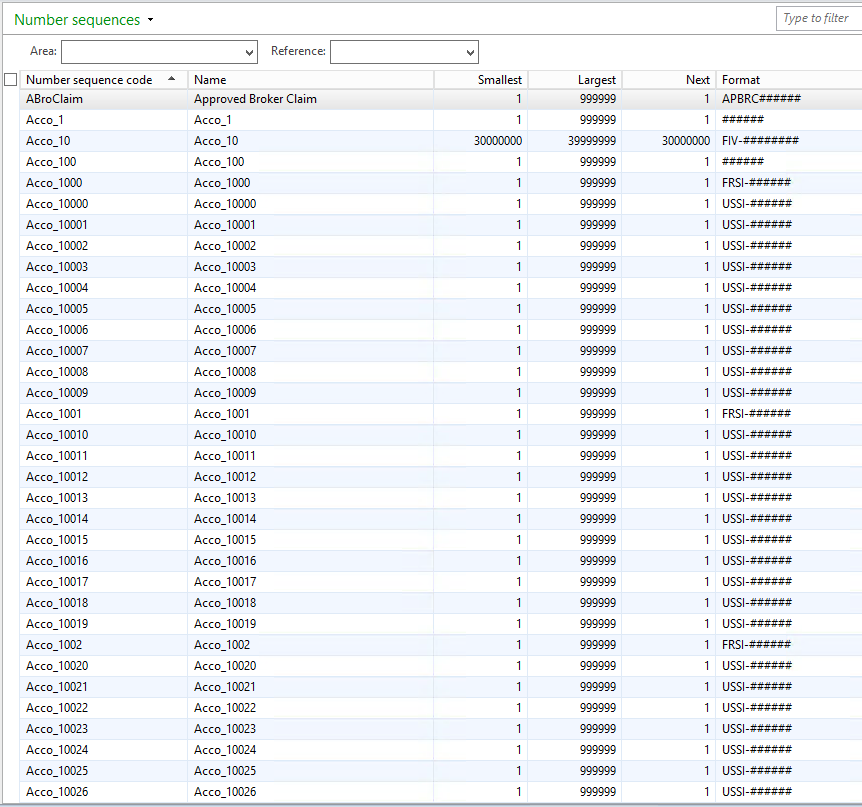Screen dimensions: 862x807
Task: Select the FRSI-###### format cell of Acco_1002
Action: coord(756,644)
